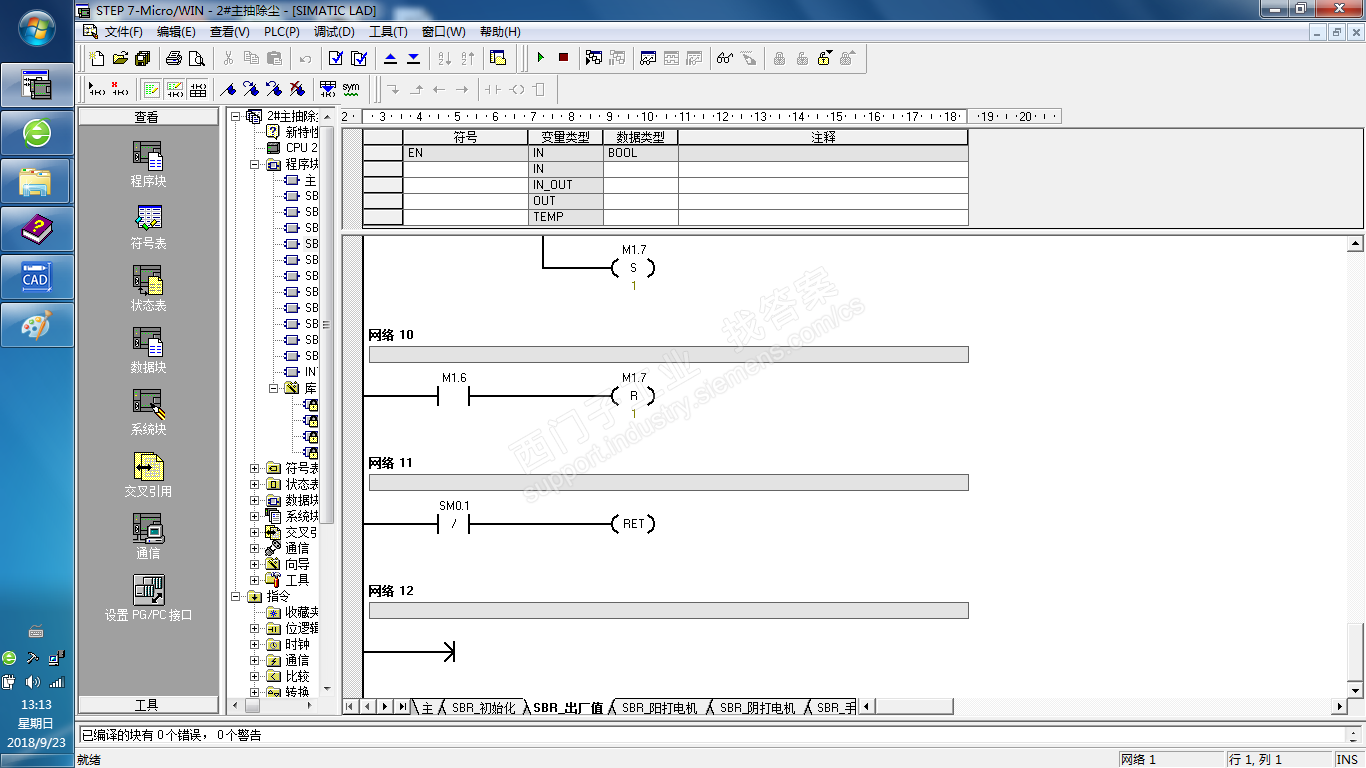
Task: Collapse the 程序块 tree node
Action: click(x=255, y=164)
